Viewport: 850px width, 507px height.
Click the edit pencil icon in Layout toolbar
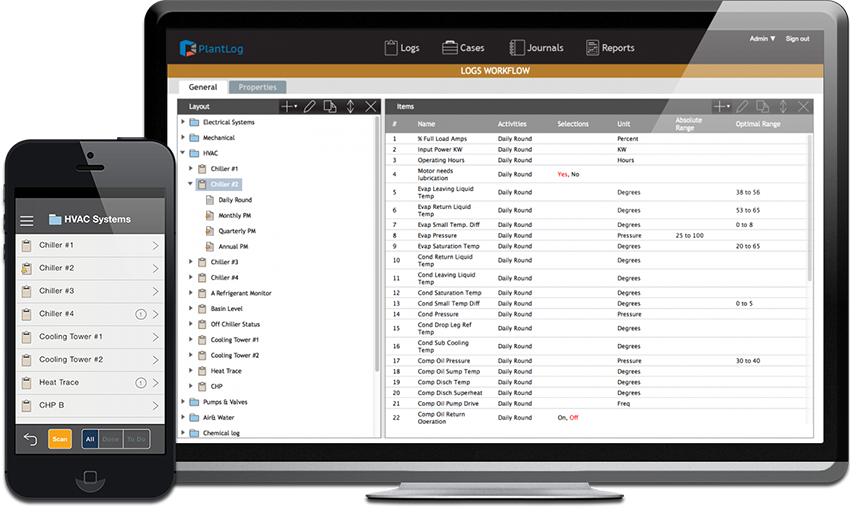tap(310, 106)
